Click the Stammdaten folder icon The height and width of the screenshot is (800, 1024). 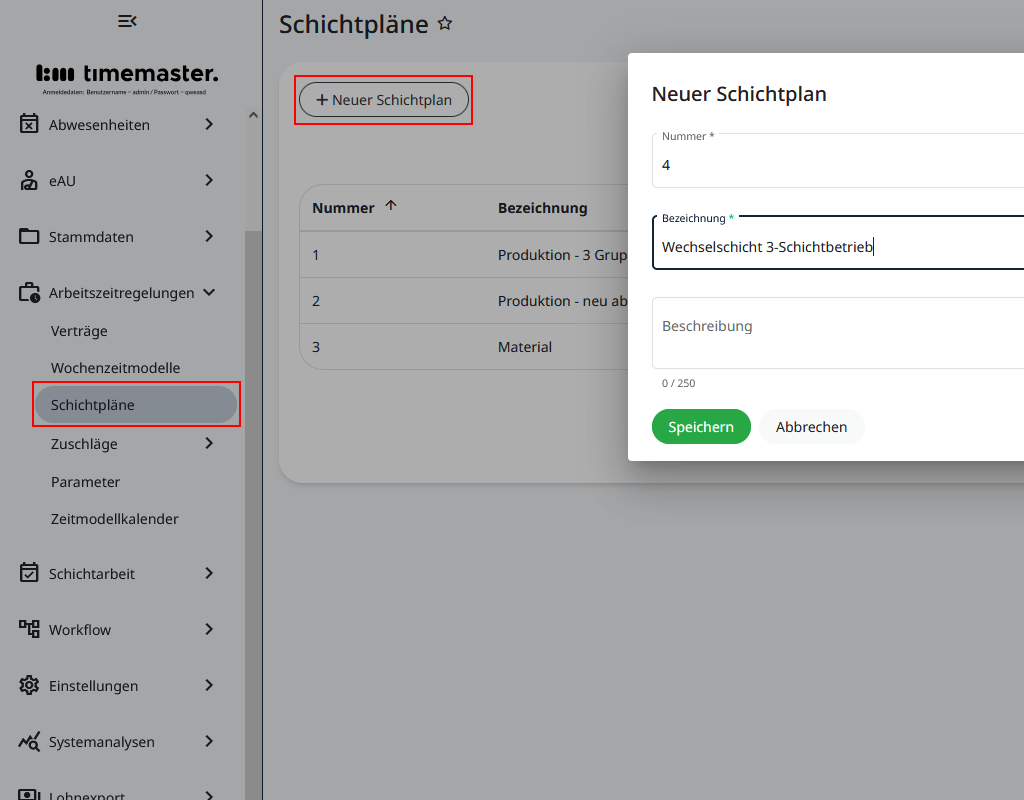coord(27,237)
